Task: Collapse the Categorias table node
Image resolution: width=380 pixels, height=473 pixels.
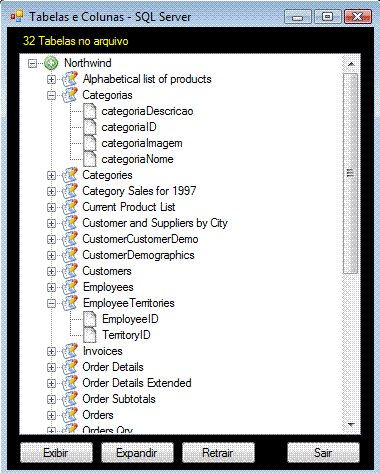Action: (x=51, y=95)
